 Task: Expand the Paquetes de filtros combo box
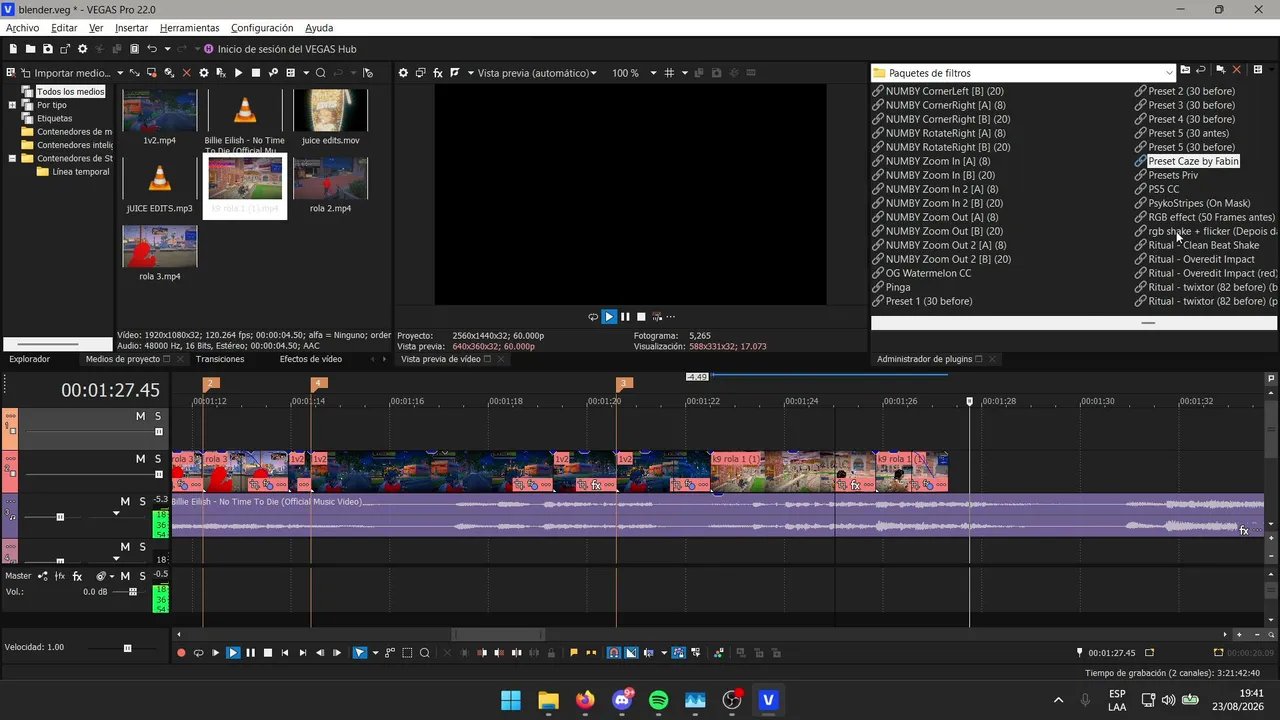[1169, 73]
